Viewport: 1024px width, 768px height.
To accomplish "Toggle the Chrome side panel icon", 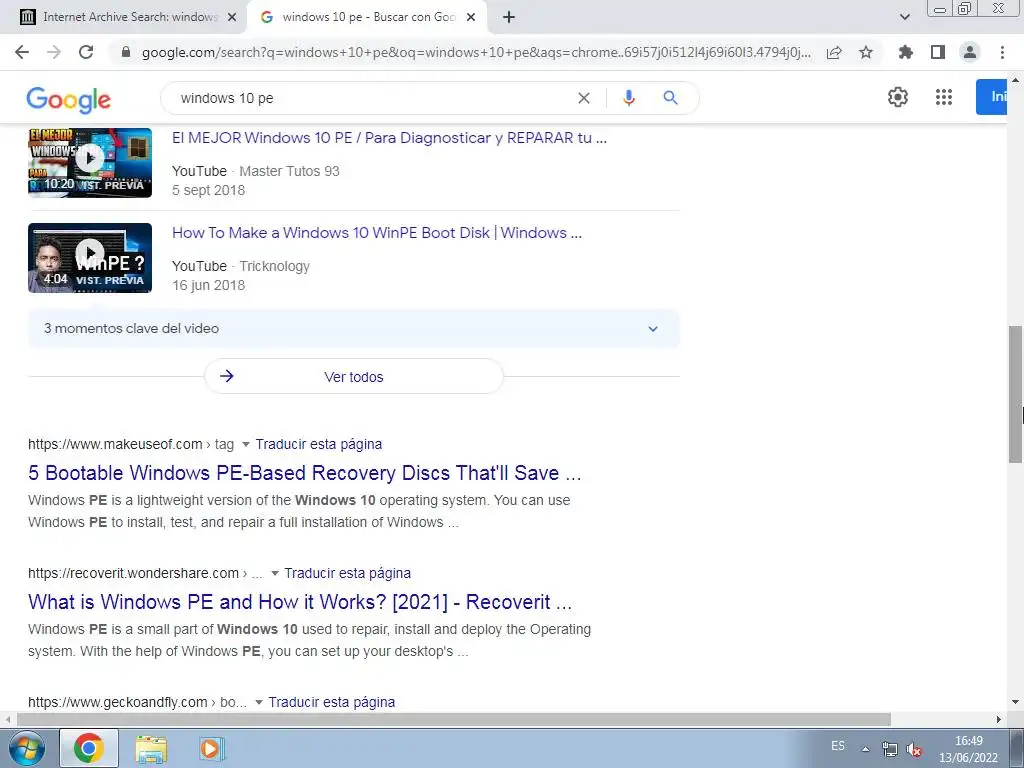I will (938, 52).
